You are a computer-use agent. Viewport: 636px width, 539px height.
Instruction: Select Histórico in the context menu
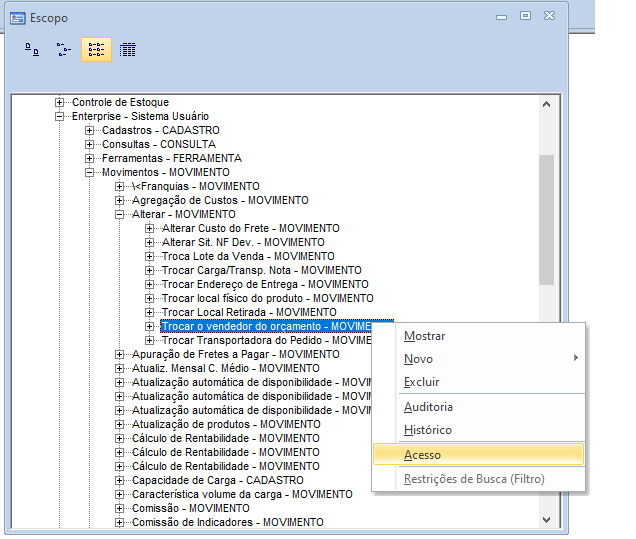(x=427, y=430)
